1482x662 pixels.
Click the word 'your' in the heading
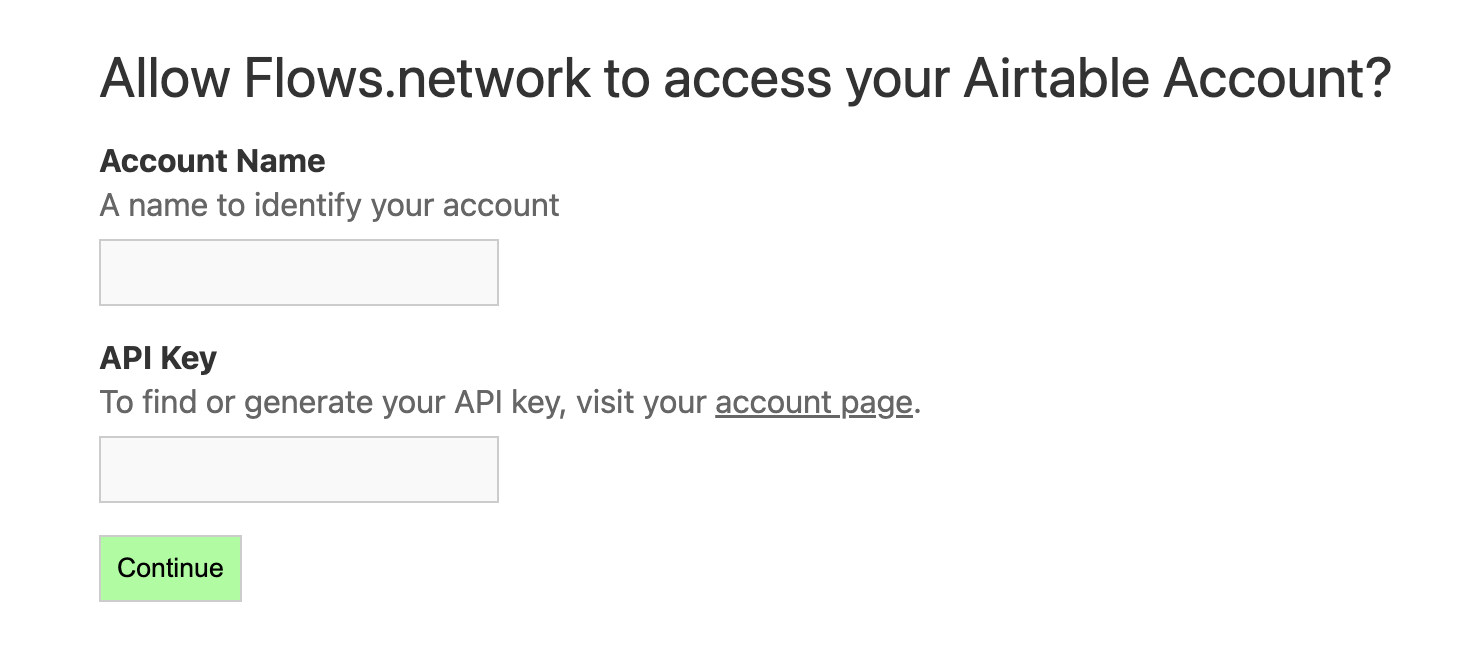[x=897, y=78]
